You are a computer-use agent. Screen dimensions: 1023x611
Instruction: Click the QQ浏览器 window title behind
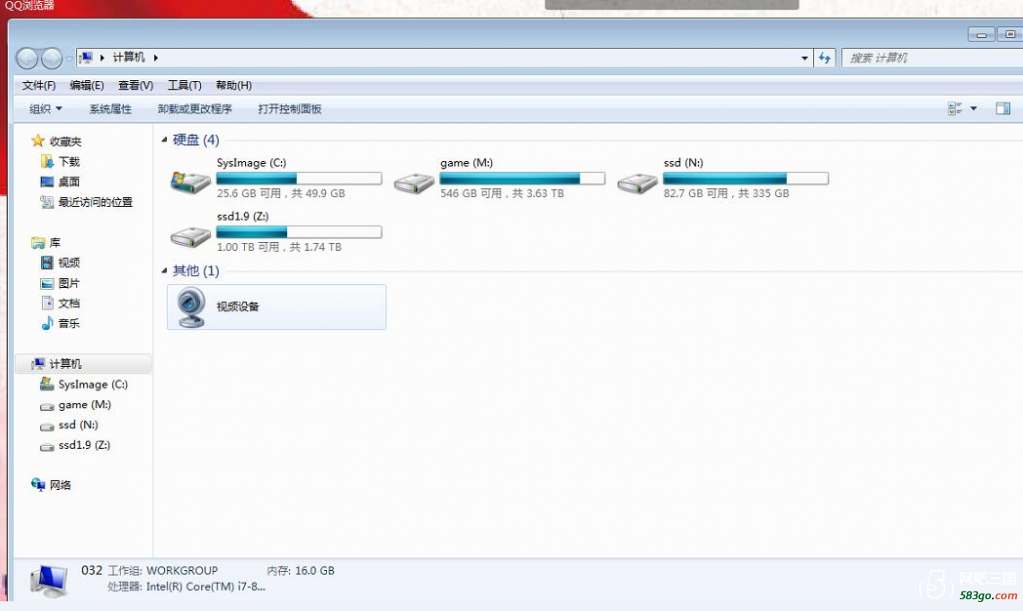coord(29,6)
